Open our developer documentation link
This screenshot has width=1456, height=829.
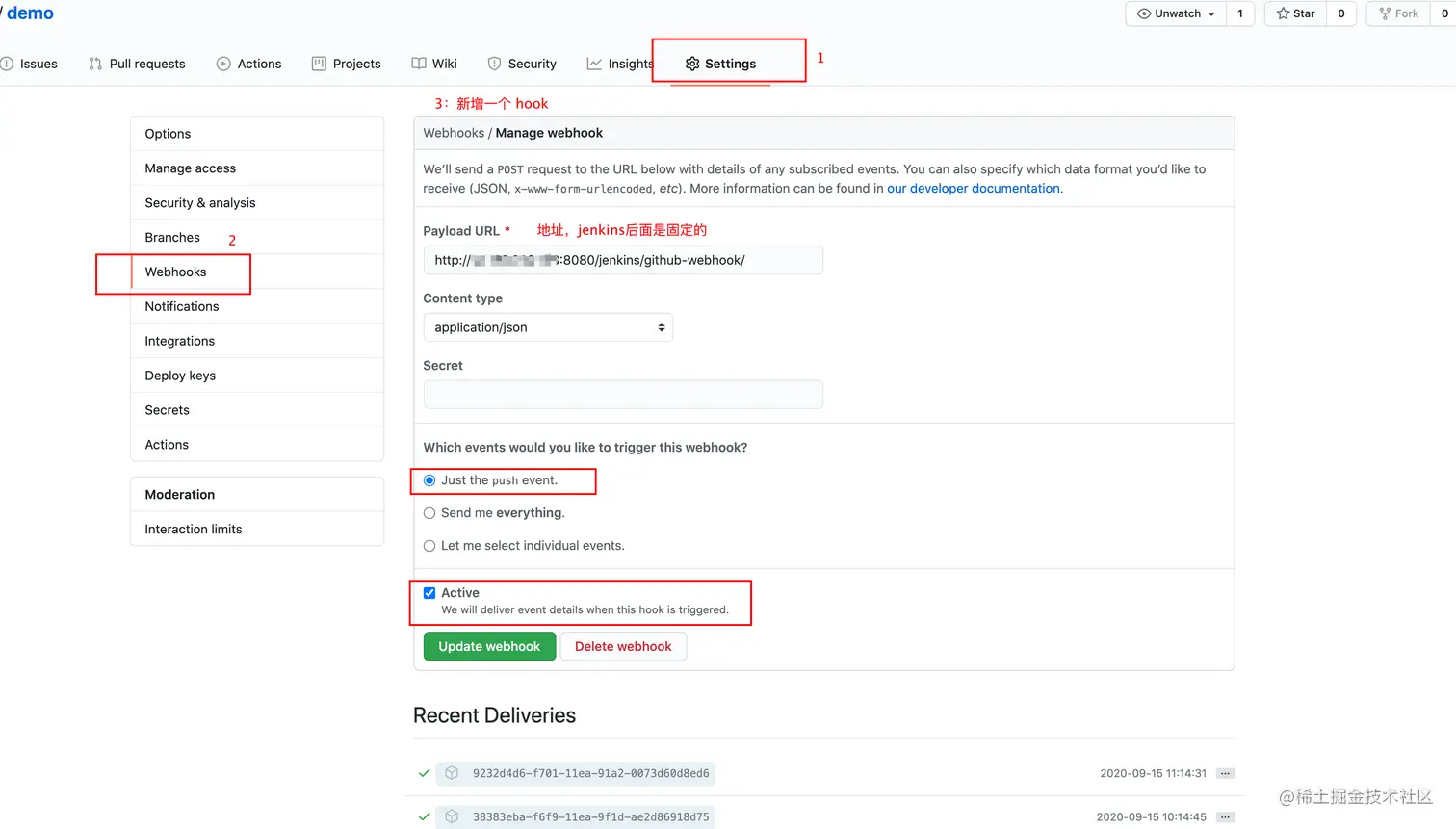(973, 189)
